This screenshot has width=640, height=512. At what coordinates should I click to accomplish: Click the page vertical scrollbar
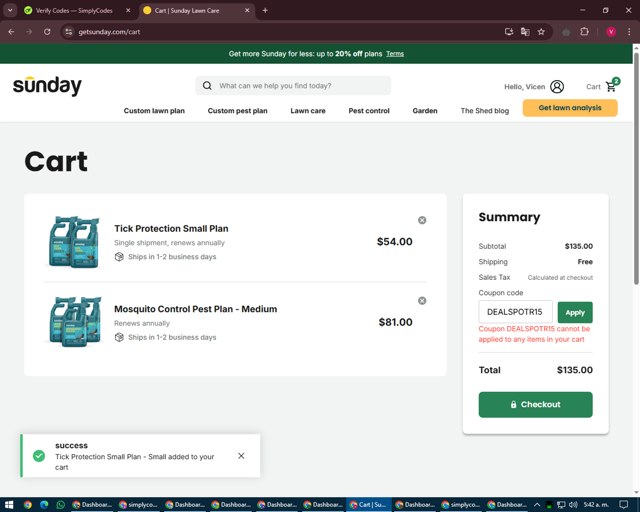tap(636, 169)
